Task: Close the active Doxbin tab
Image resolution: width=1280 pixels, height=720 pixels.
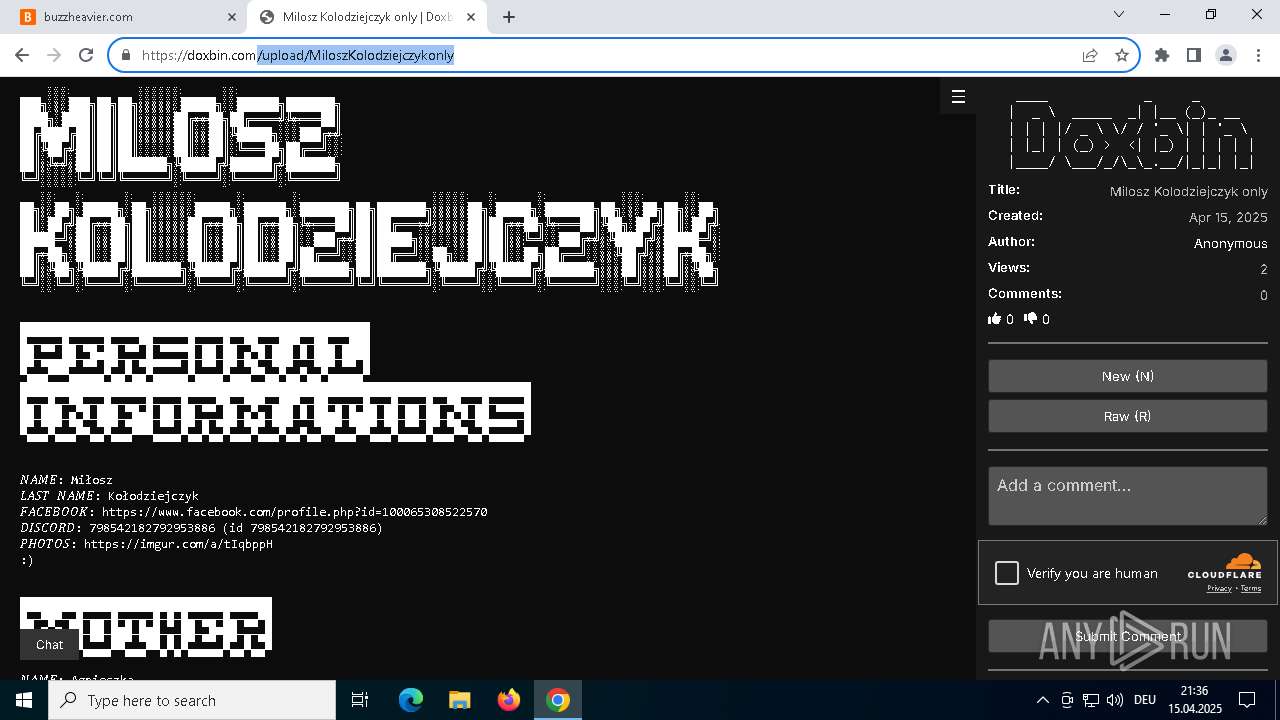Action: (471, 17)
